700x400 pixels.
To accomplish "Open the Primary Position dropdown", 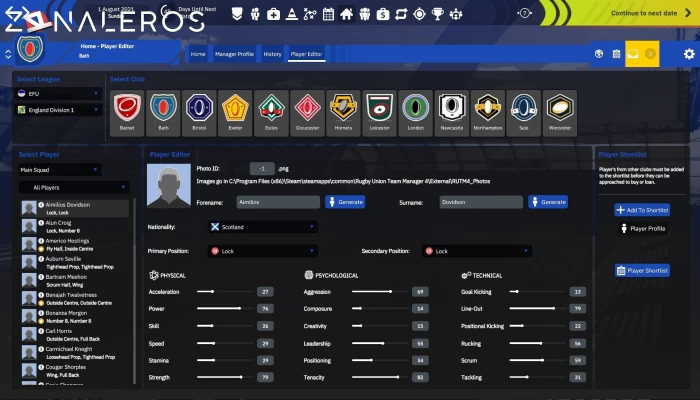I will tap(263, 251).
